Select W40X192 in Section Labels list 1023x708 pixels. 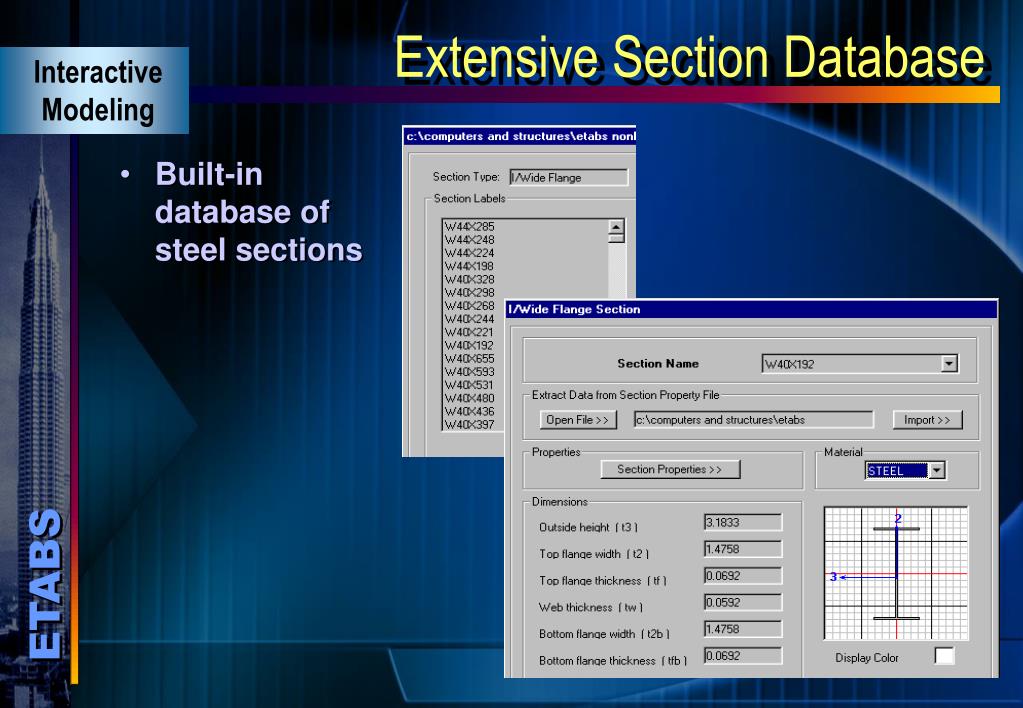[470, 345]
